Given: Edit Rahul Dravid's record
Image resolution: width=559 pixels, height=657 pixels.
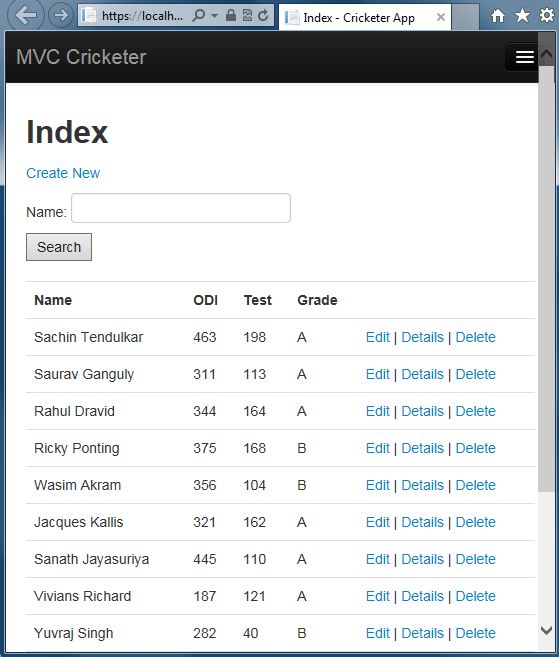Looking at the screenshot, I should pyautogui.click(x=378, y=411).
